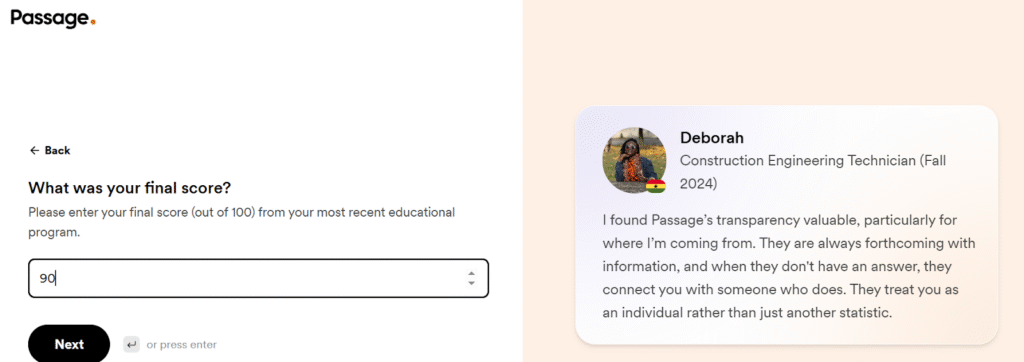The width and height of the screenshot is (1024, 362).
Task: Click Deborah's profile photo
Action: [x=633, y=160]
